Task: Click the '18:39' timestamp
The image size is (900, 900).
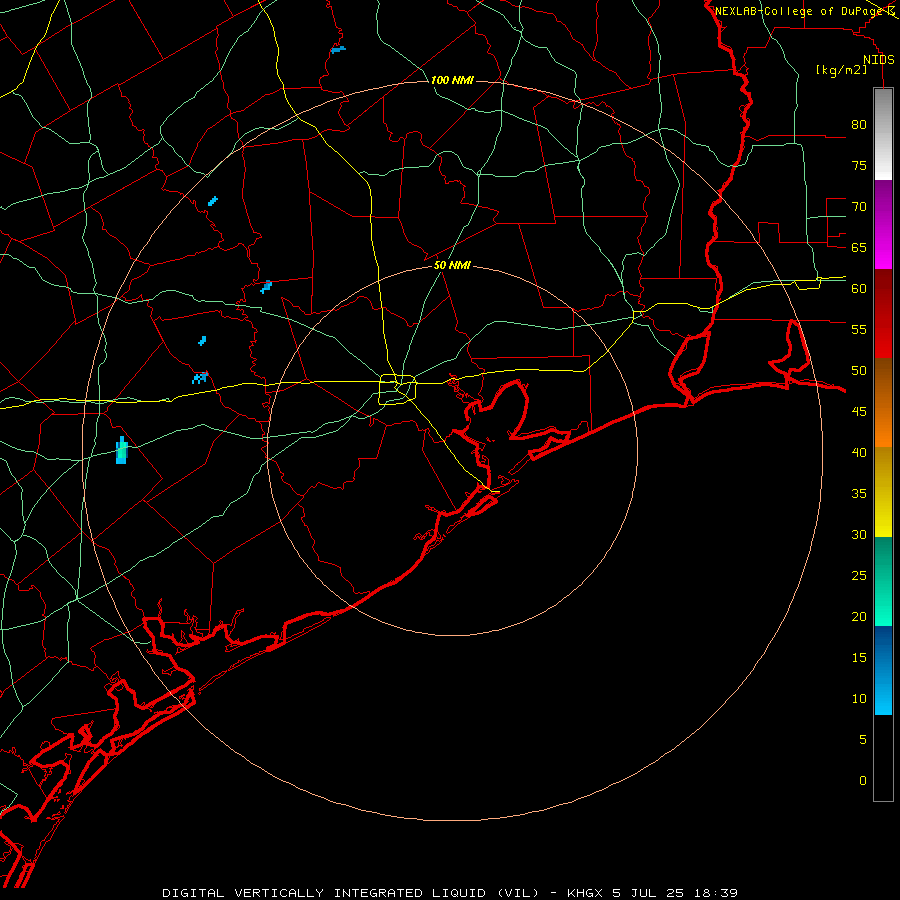Action: tap(715, 893)
